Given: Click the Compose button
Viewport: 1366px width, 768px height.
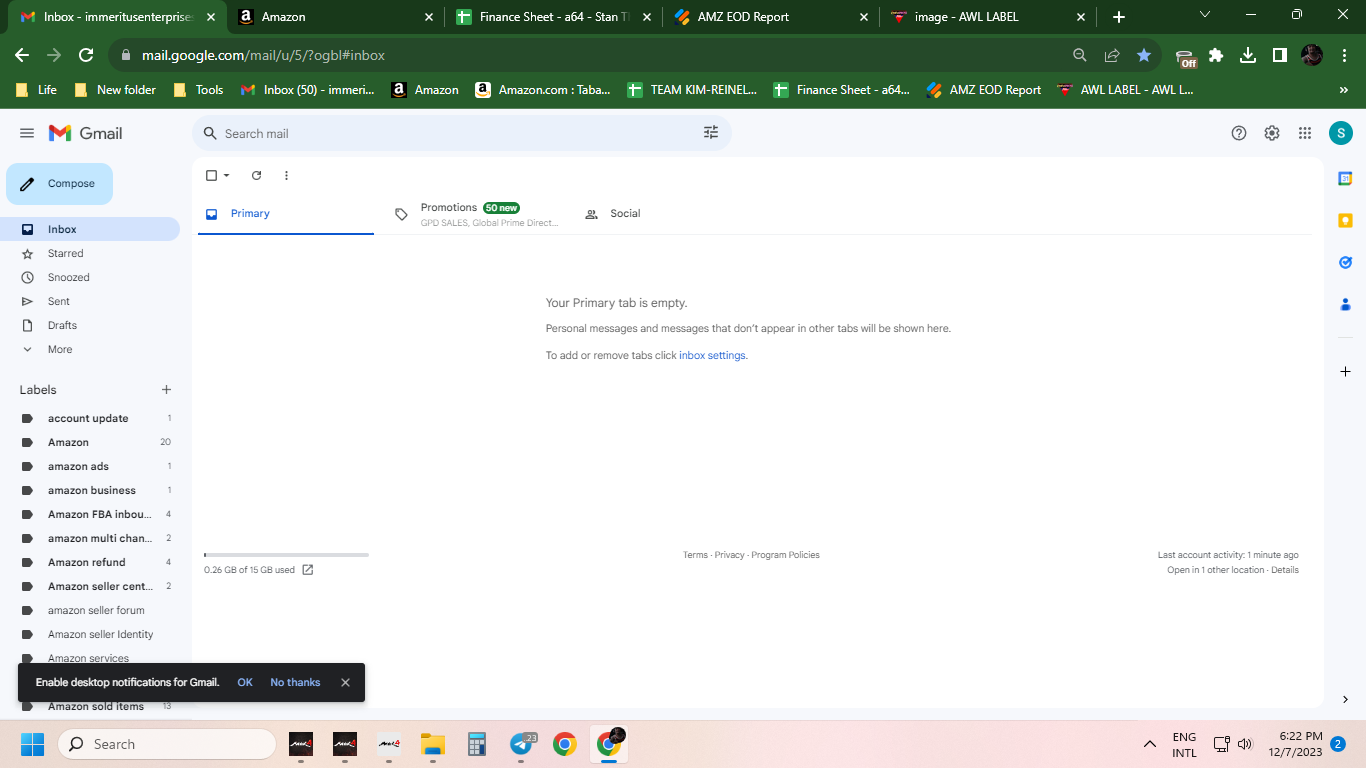Looking at the screenshot, I should coord(59,184).
